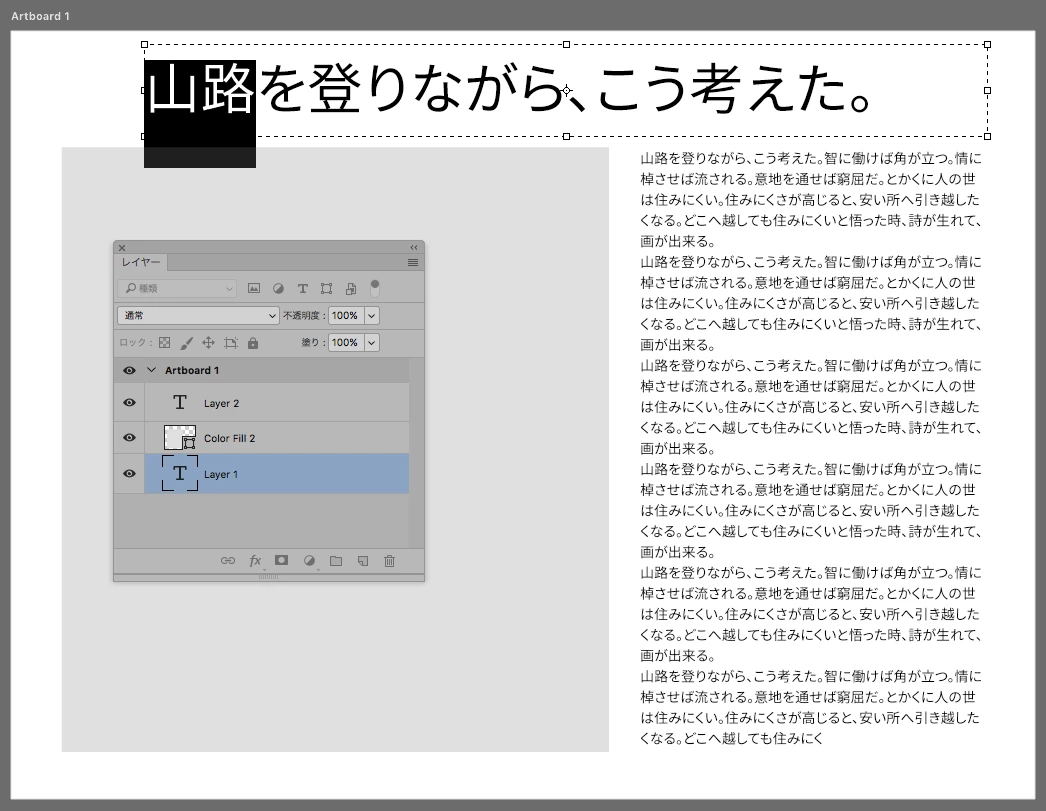Click the first line of the body paragraph
The height and width of the screenshot is (811, 1046).
(x=811, y=159)
